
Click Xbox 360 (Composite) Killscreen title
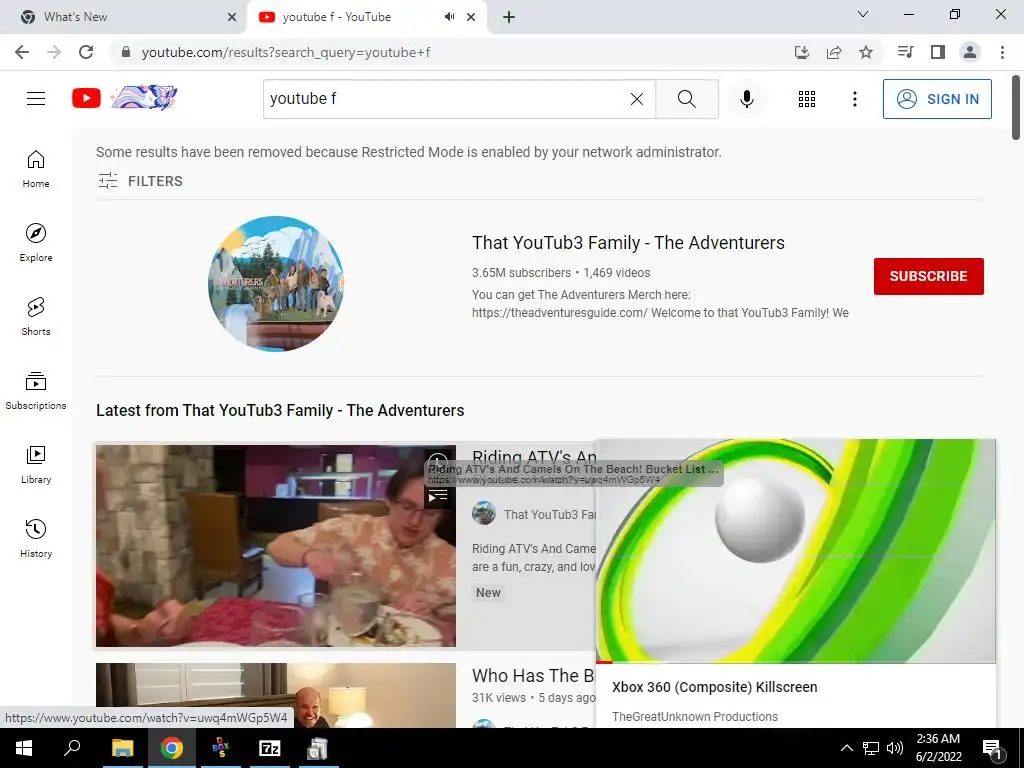coord(714,687)
